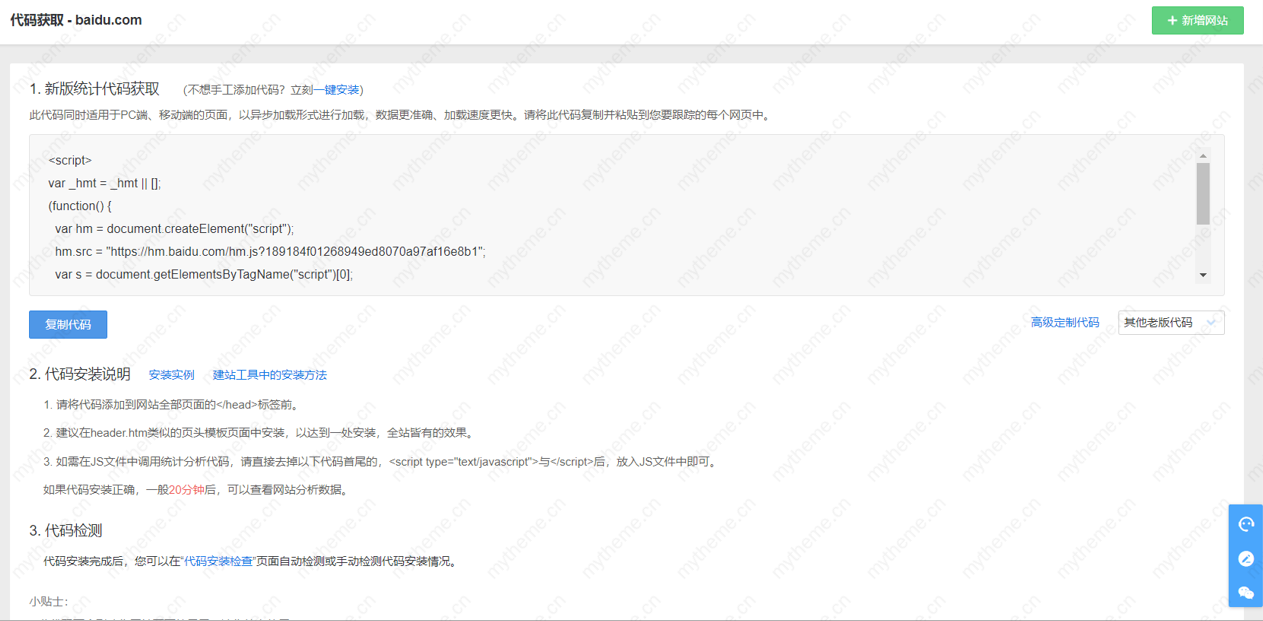Click the code box scroll up arrow
1263x621 pixels.
click(1203, 155)
